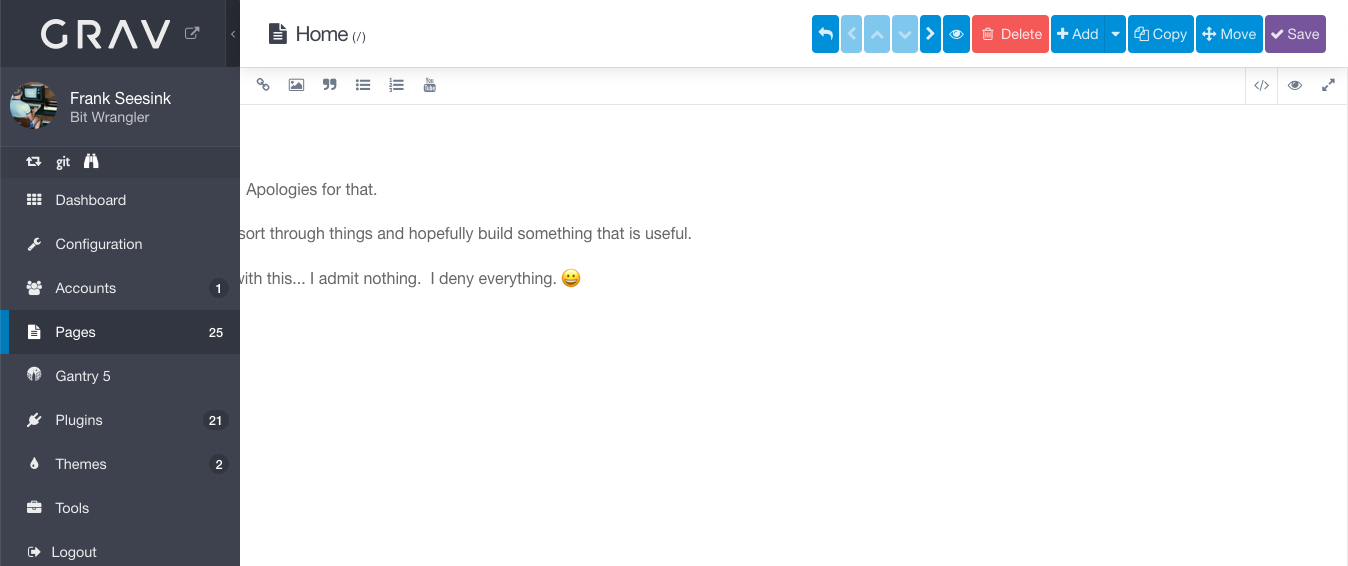Save the page

coord(1295,34)
